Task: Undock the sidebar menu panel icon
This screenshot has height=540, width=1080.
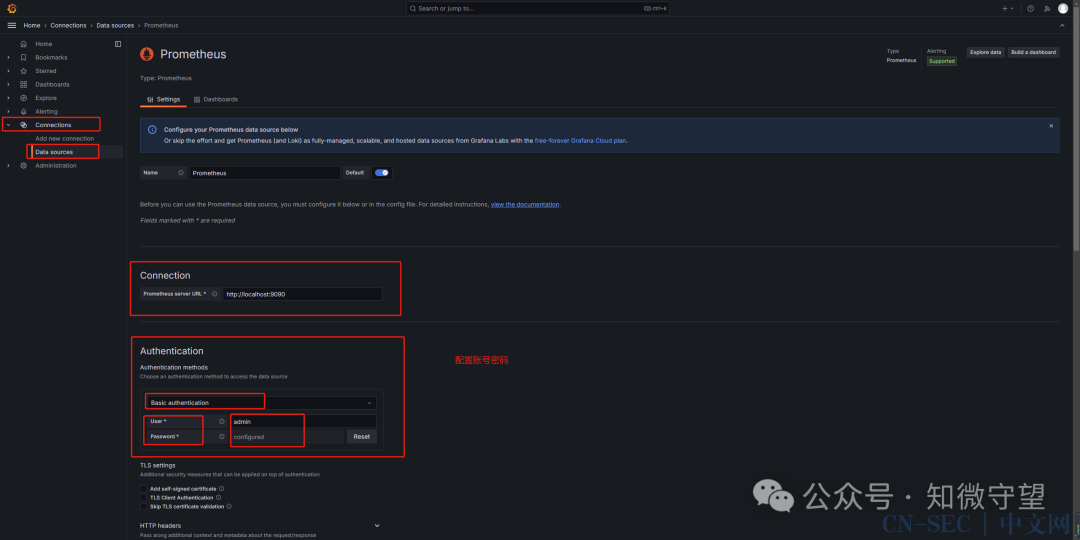Action: [118, 44]
